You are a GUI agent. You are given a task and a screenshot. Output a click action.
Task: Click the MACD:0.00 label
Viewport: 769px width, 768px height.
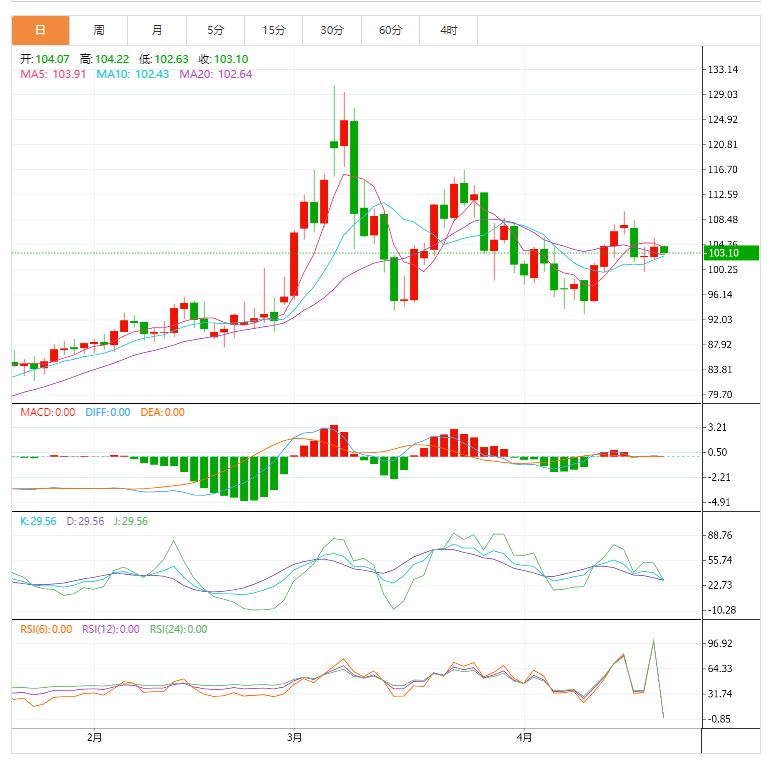pyautogui.click(x=48, y=412)
